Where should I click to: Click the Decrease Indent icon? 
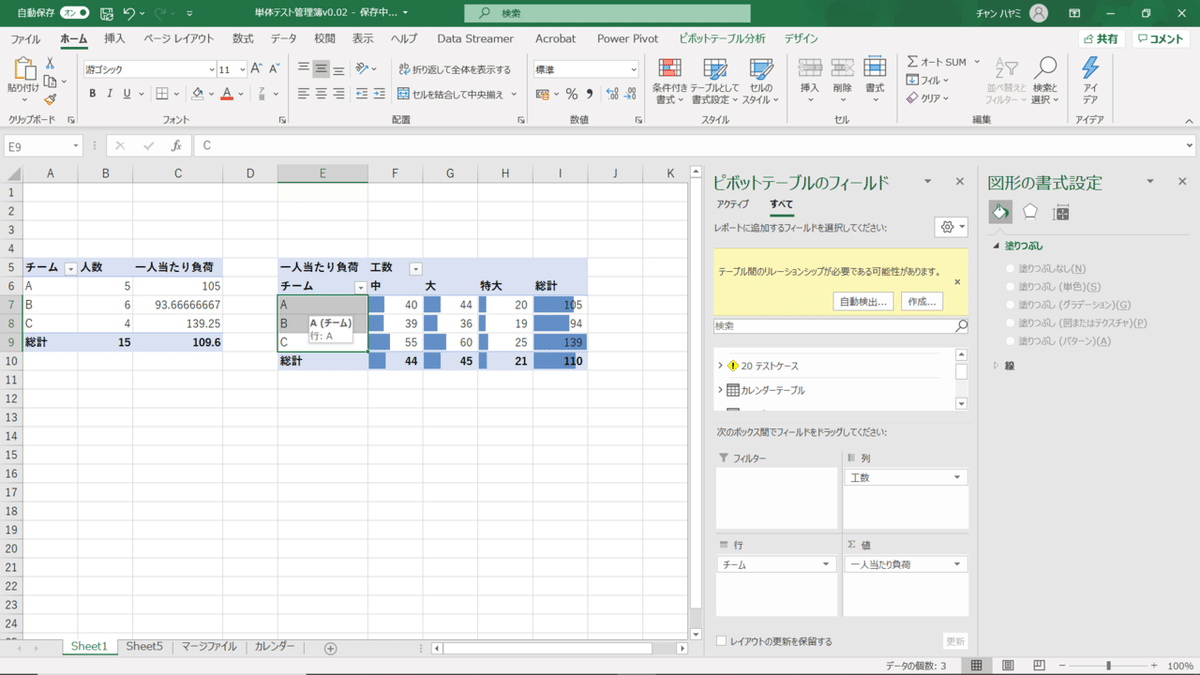click(x=361, y=94)
